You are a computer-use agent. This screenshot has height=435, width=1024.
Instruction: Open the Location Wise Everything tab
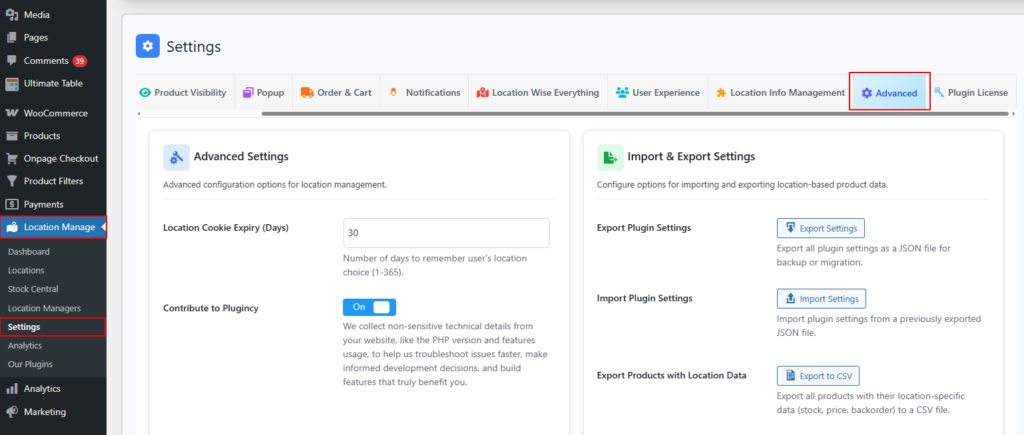538,93
